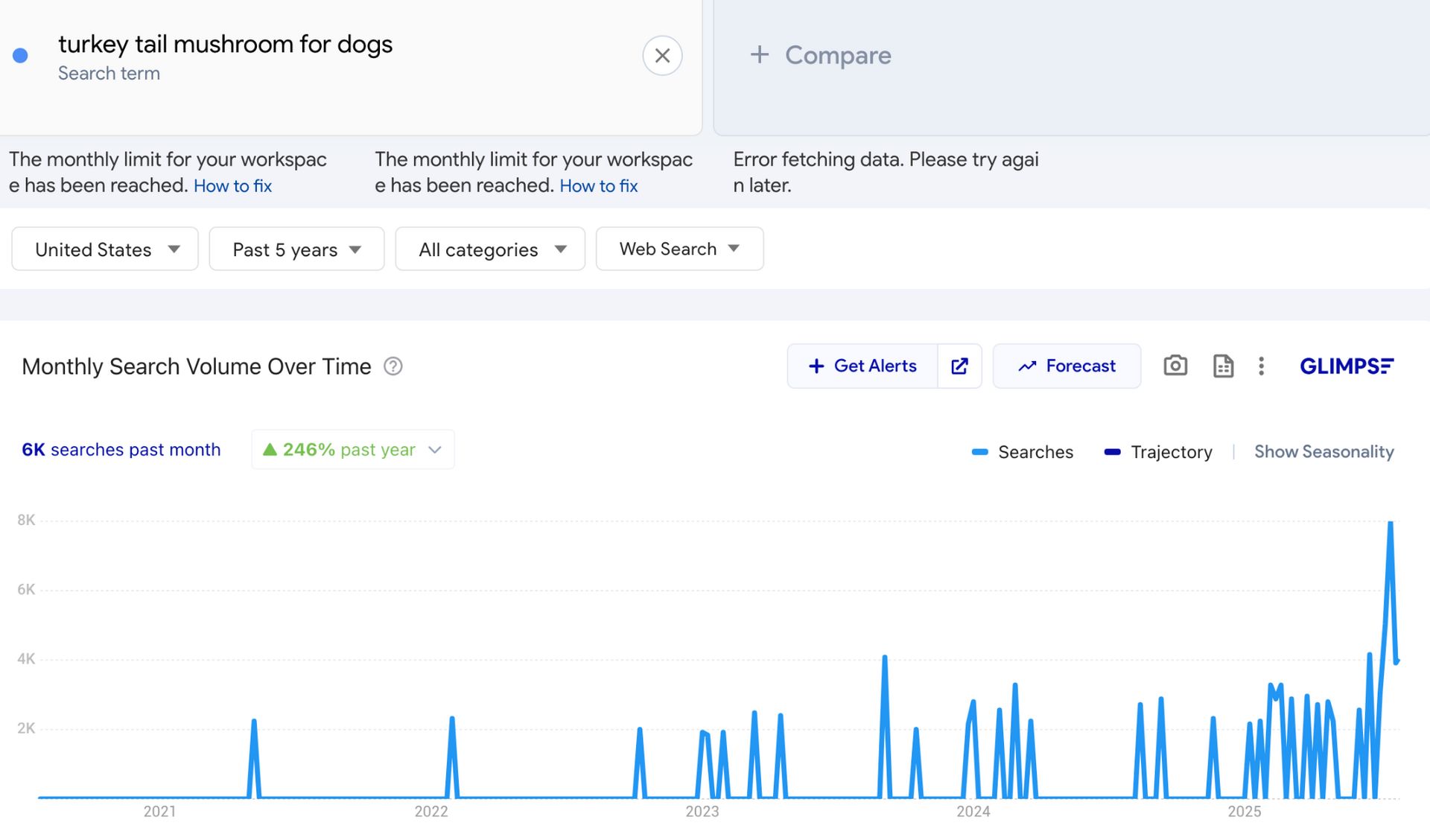Click the plus icon beside Compare
This screenshot has width=1430, height=840.
[759, 54]
